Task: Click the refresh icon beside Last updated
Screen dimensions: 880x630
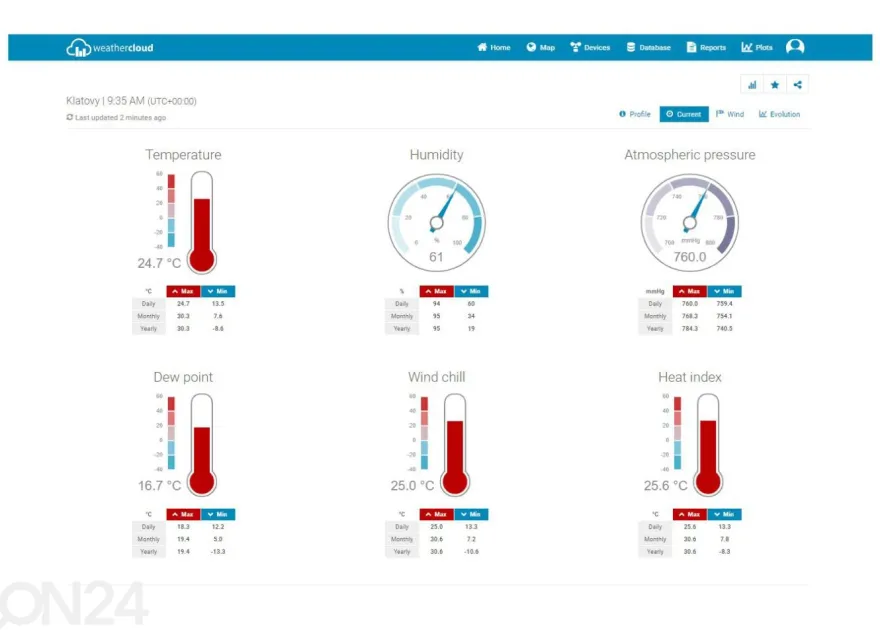Action: coord(70,117)
